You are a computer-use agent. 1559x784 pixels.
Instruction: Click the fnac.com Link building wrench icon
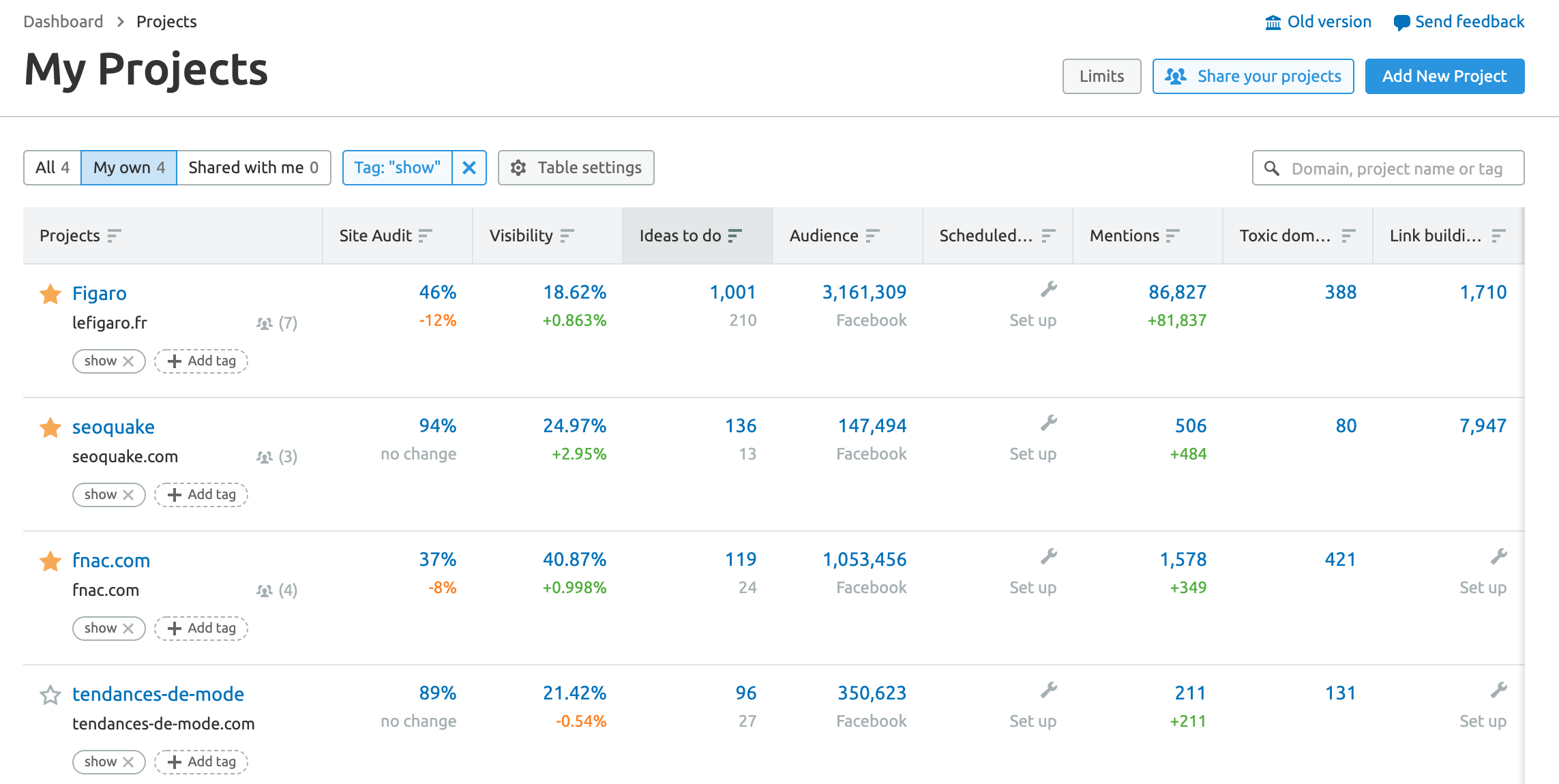[1498, 557]
